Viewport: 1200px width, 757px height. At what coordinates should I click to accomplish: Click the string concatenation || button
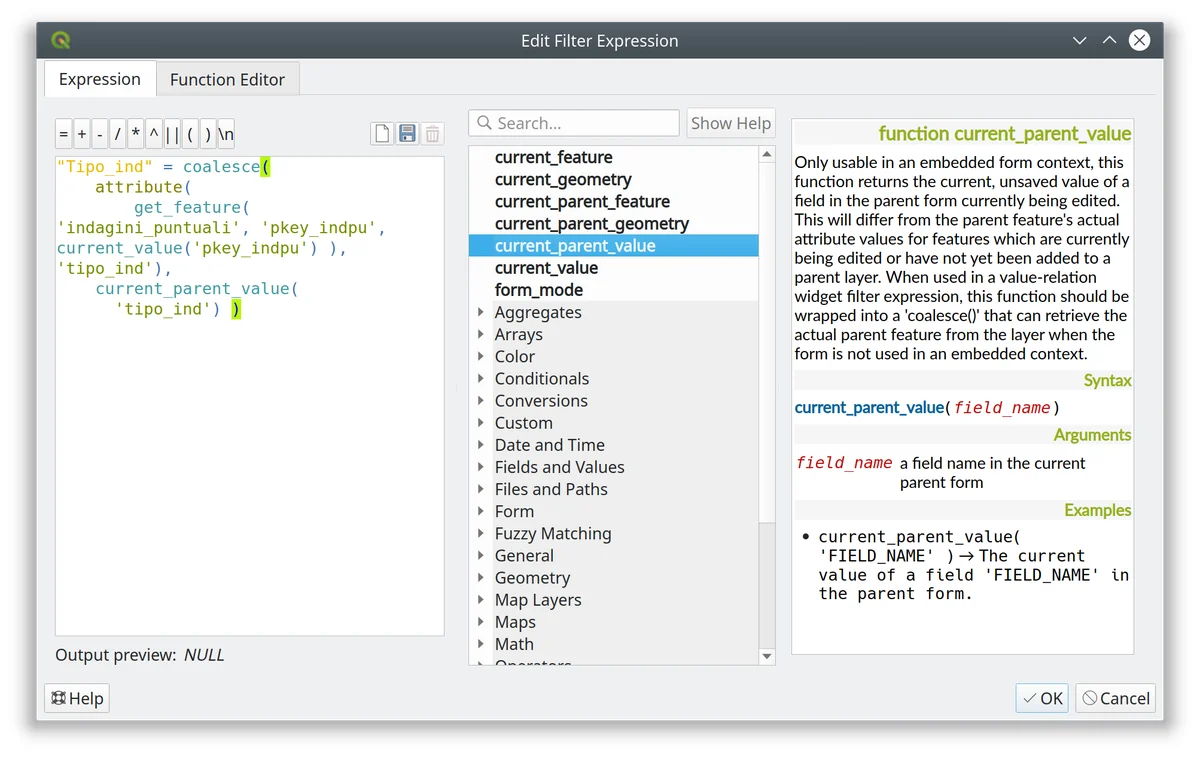click(172, 134)
